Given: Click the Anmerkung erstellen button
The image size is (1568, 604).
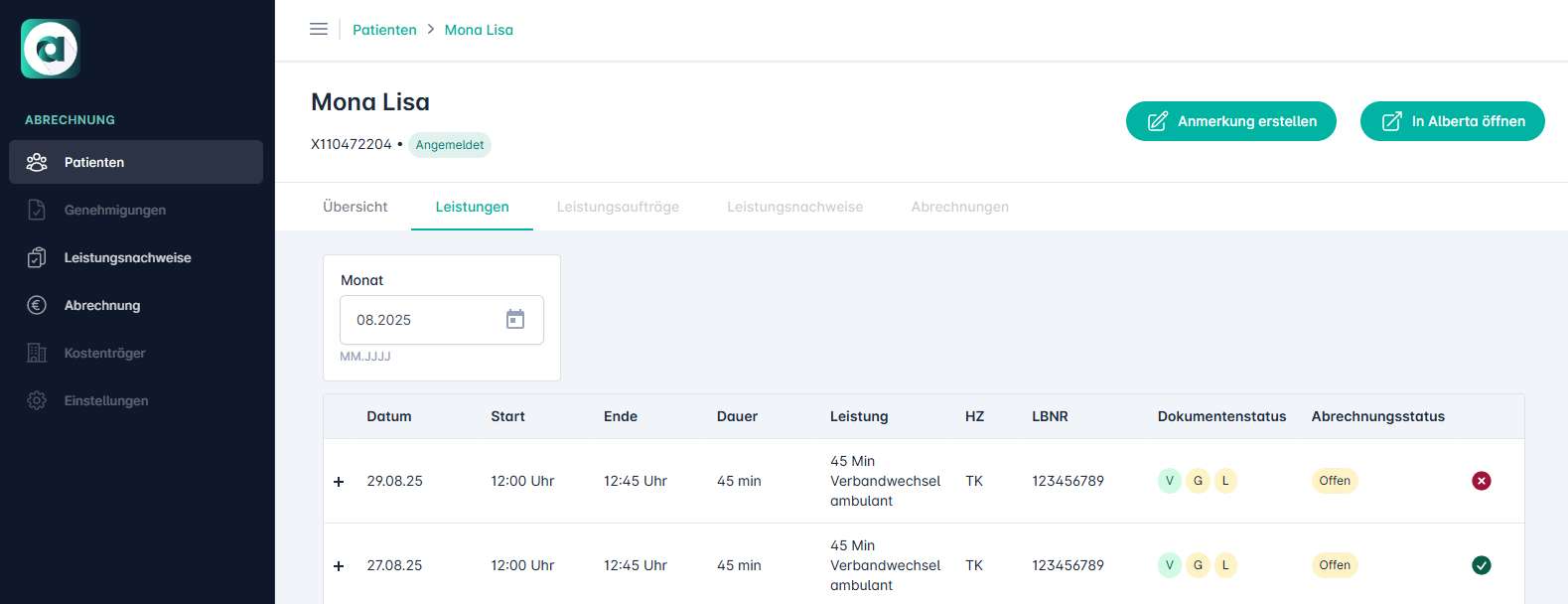Looking at the screenshot, I should coord(1230,121).
